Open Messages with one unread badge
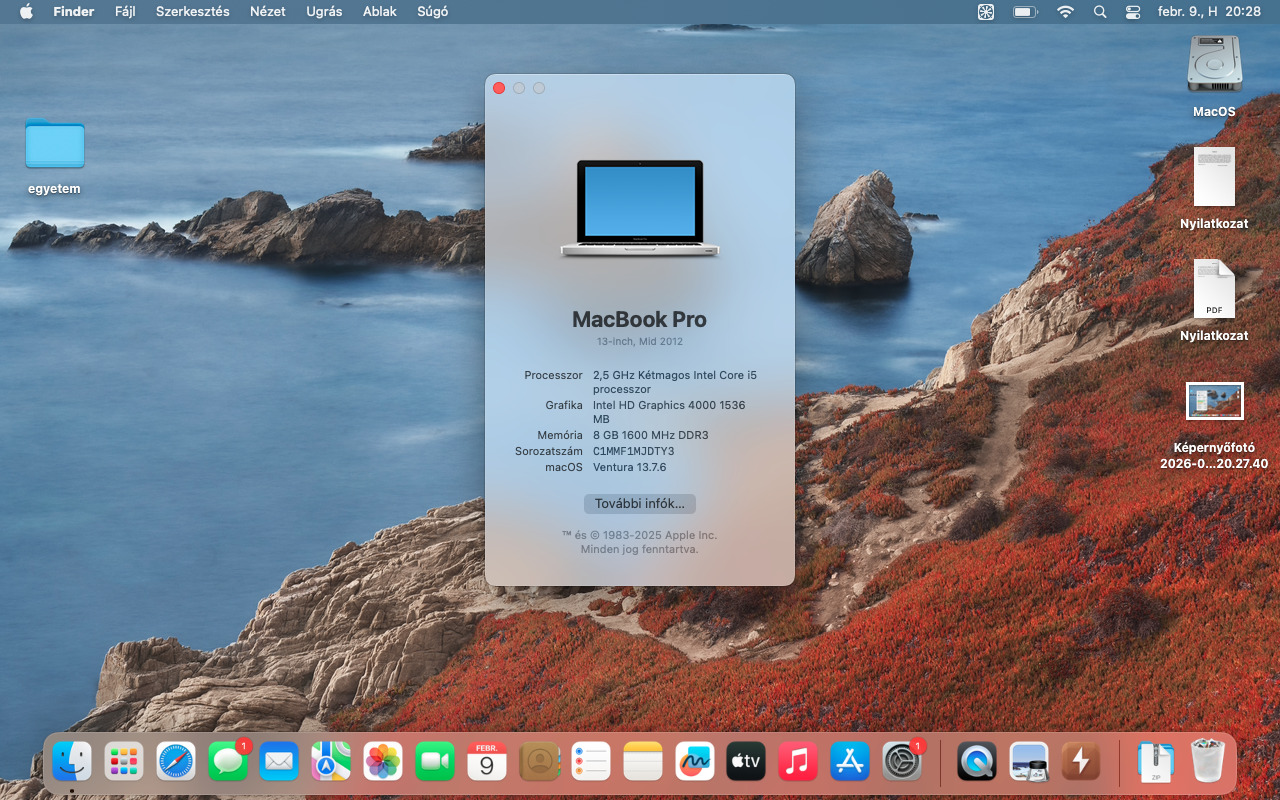1280x800 pixels. tap(228, 762)
